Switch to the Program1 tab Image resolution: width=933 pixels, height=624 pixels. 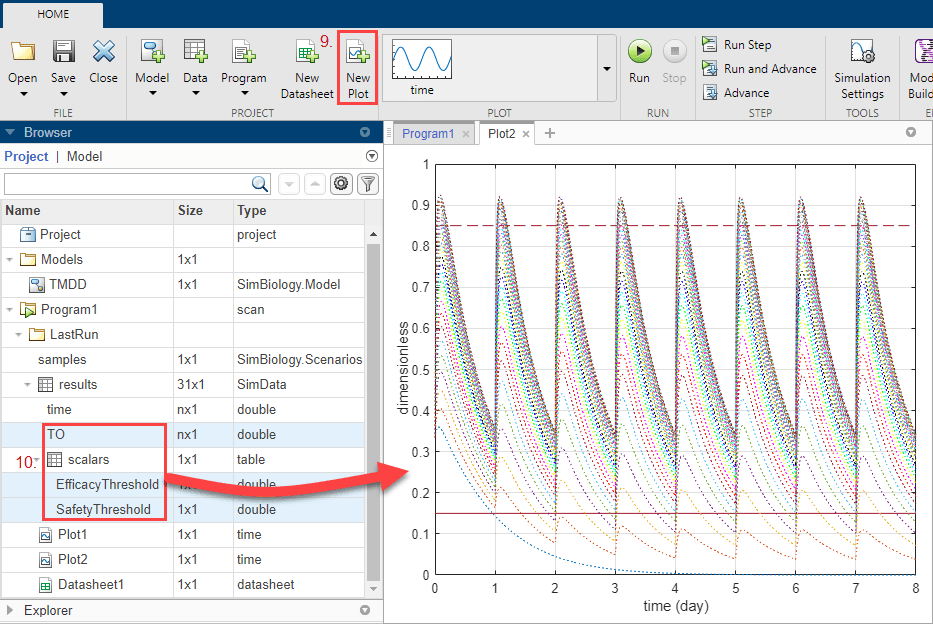click(428, 133)
